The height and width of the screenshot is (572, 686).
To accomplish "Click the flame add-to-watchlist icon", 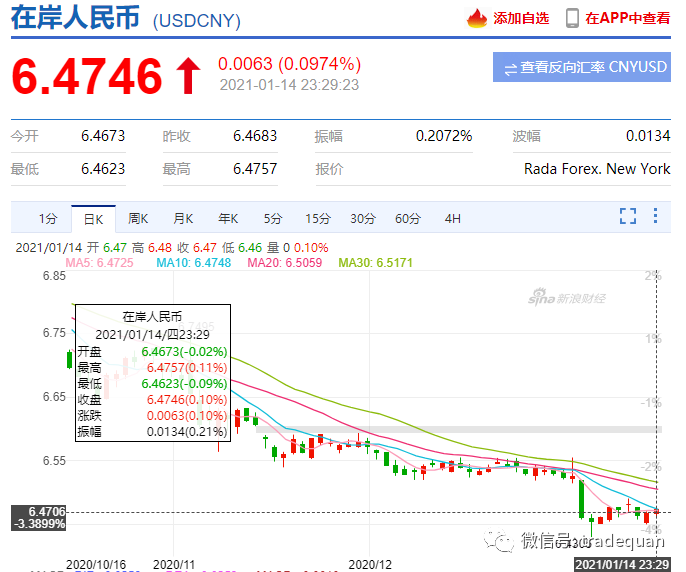I will tap(476, 18).
